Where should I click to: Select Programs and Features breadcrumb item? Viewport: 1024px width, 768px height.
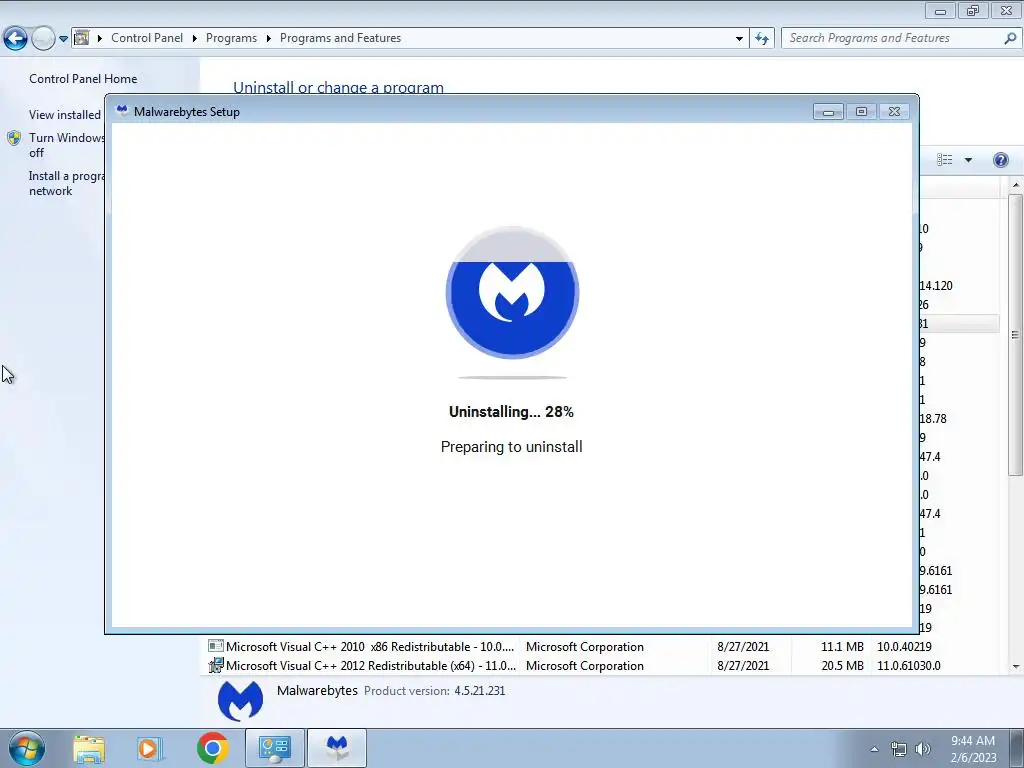pyautogui.click(x=340, y=38)
